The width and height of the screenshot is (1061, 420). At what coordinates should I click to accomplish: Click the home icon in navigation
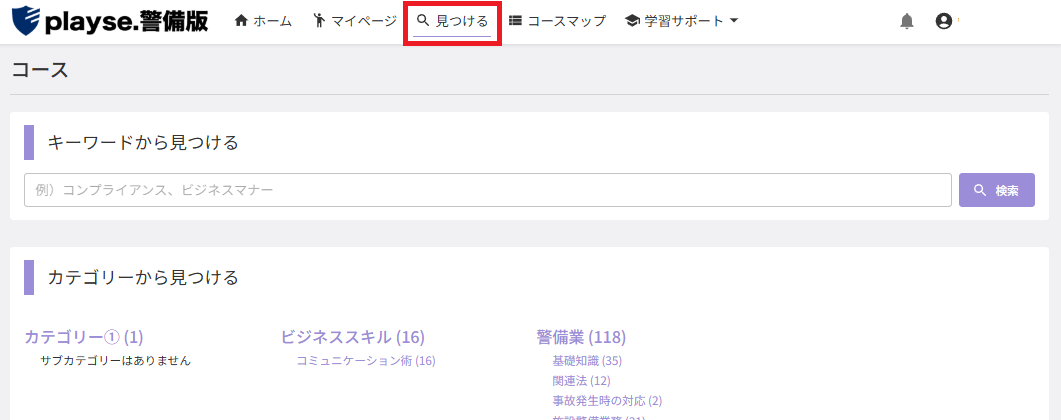pyautogui.click(x=241, y=21)
